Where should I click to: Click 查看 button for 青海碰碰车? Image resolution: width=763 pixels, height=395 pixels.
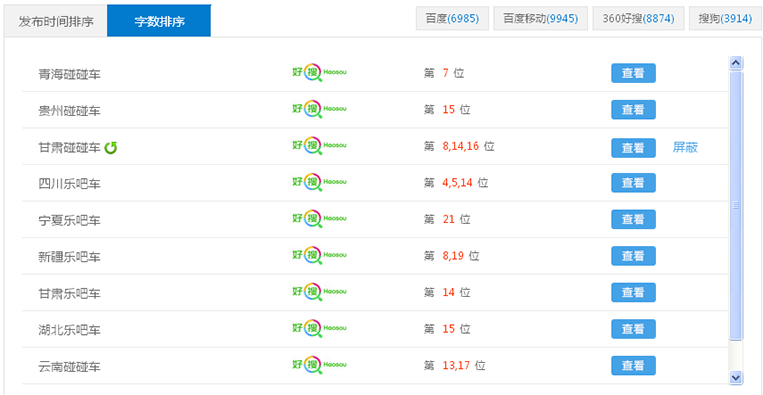point(633,73)
